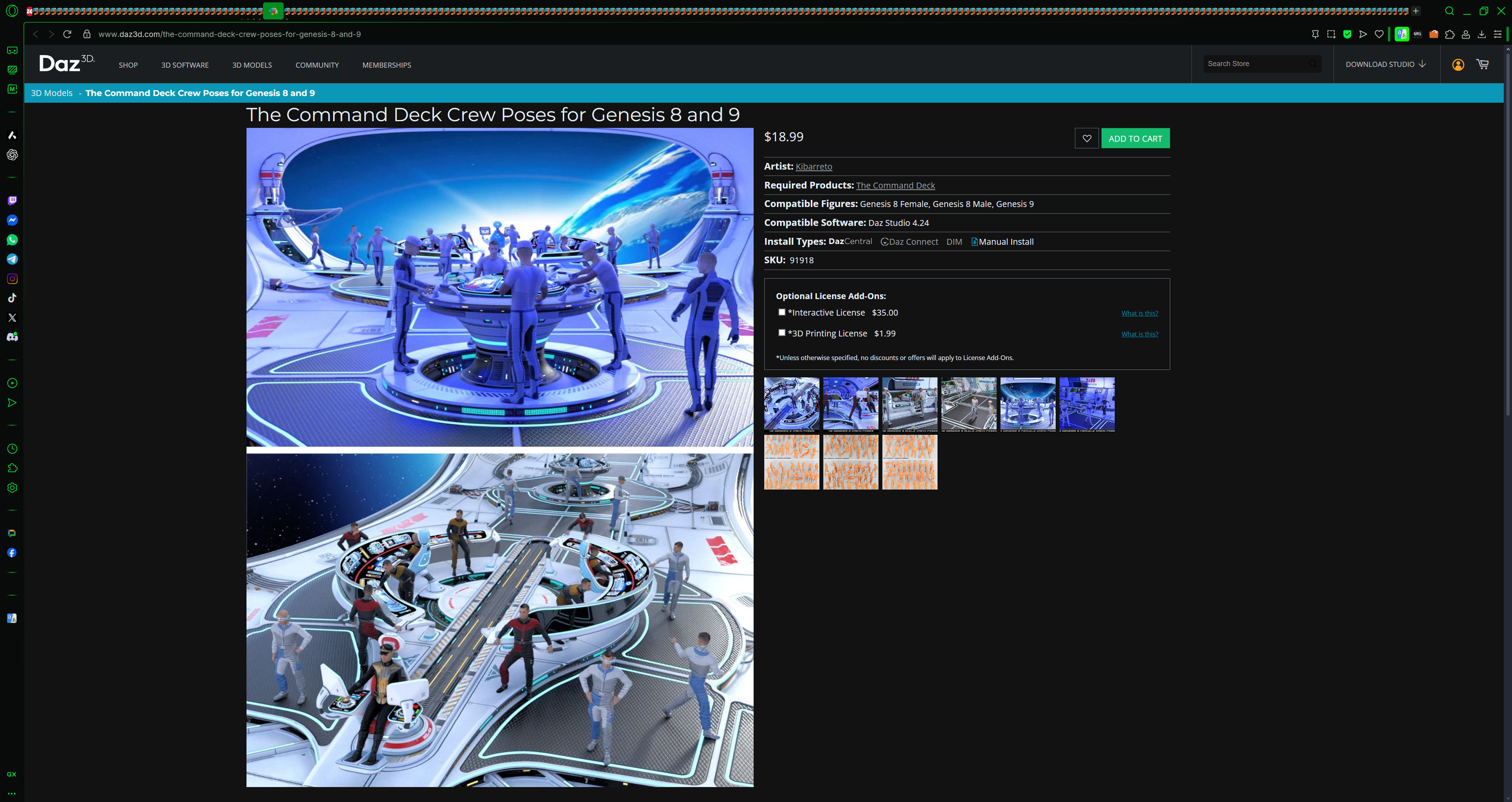
Task: Open the COMMUNITY menu
Action: click(317, 65)
